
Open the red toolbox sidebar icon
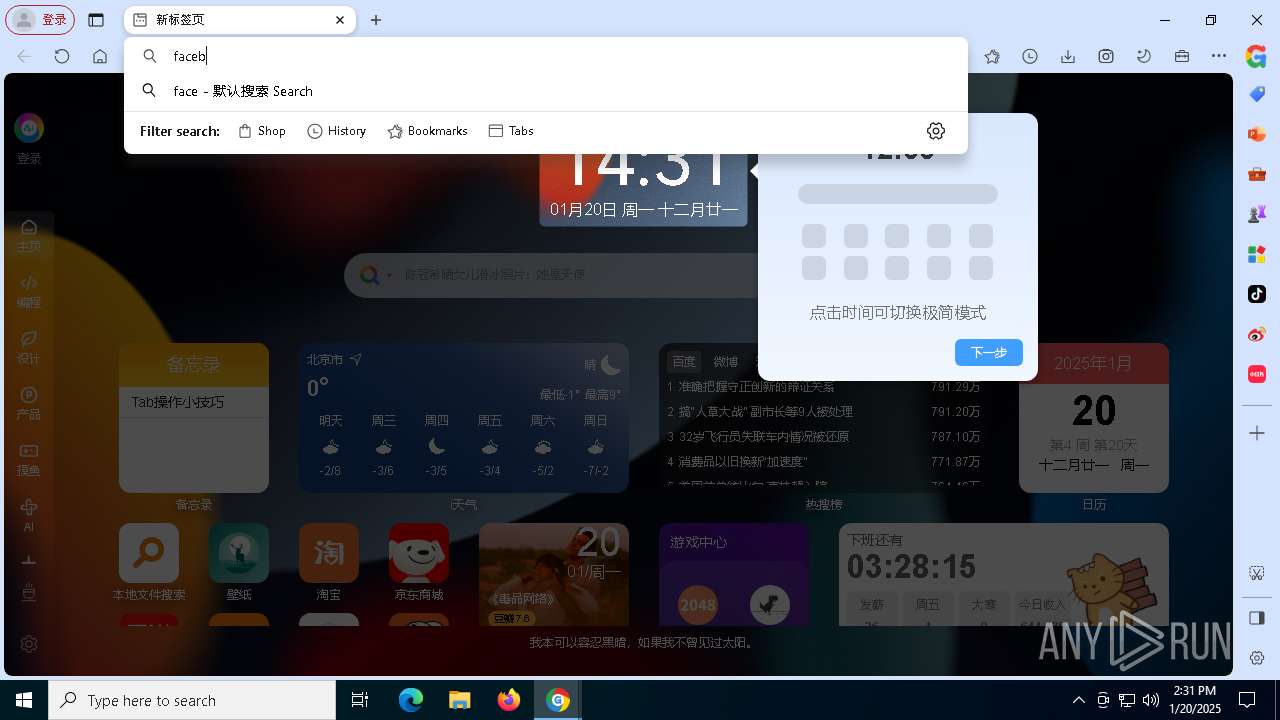[x=1257, y=174]
